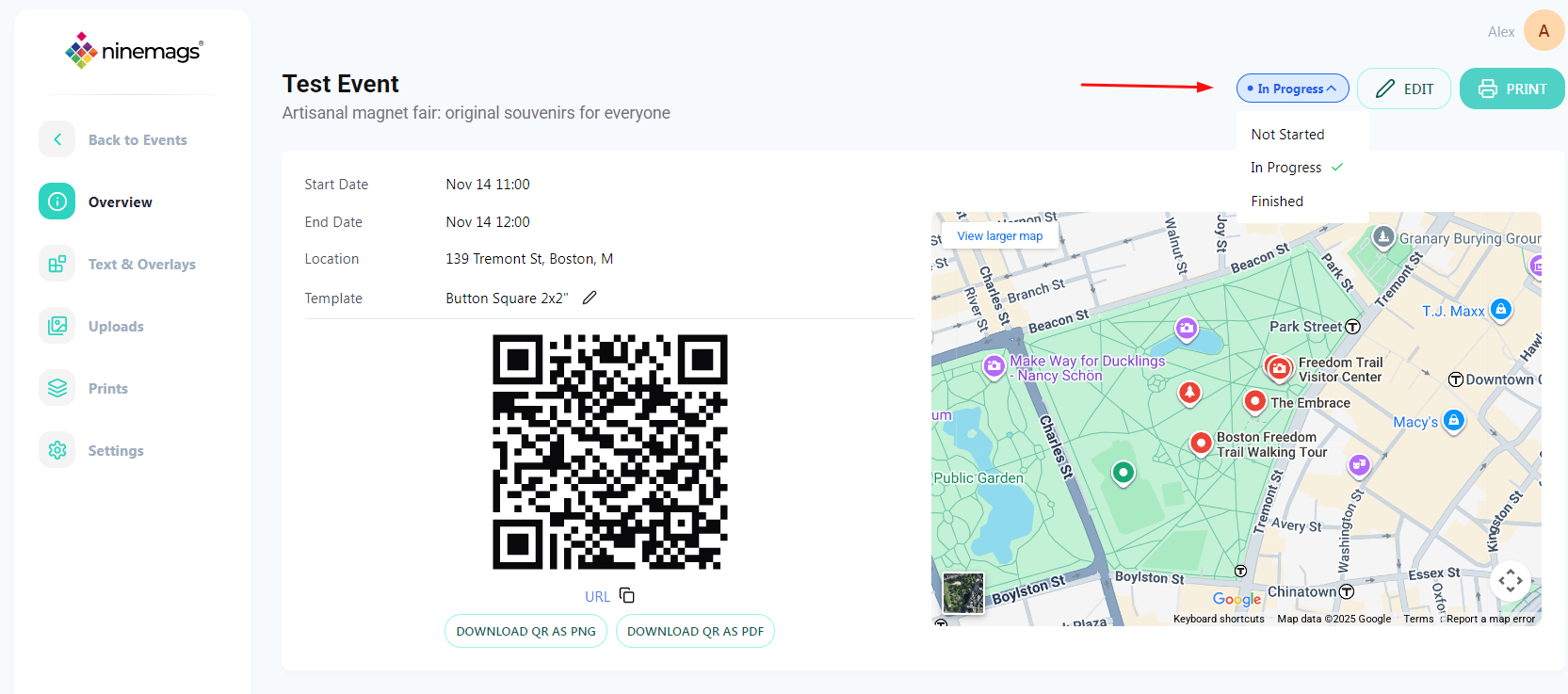Viewport: 1568px width, 694px height.
Task: Download QR as PNG
Action: coord(525,631)
